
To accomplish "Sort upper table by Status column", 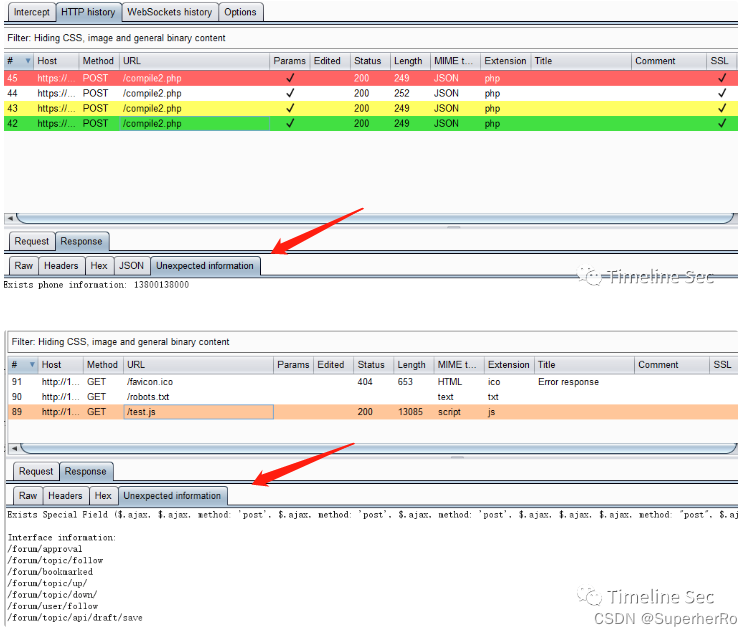I will tap(369, 61).
